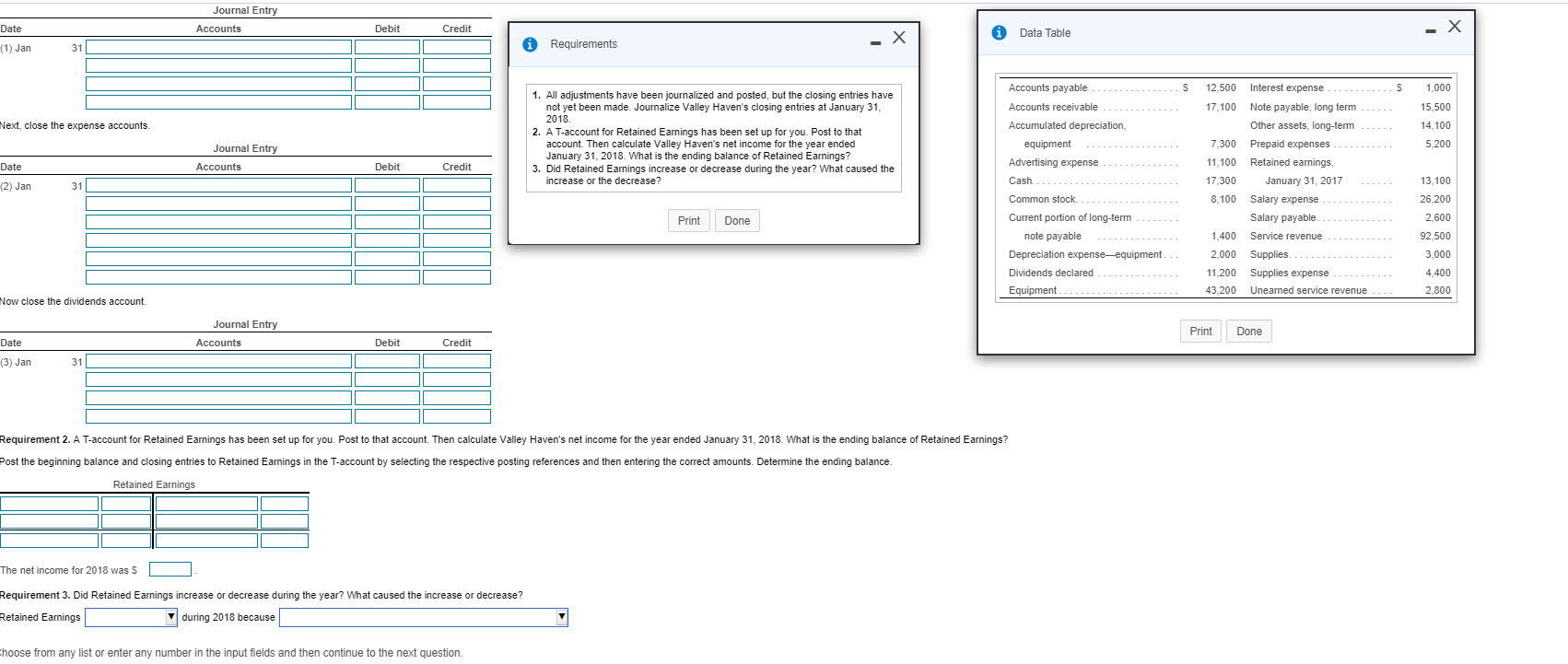
Task: Open the Retained Earnings increase/decrease dropdown
Action: pyautogui.click(x=131, y=617)
